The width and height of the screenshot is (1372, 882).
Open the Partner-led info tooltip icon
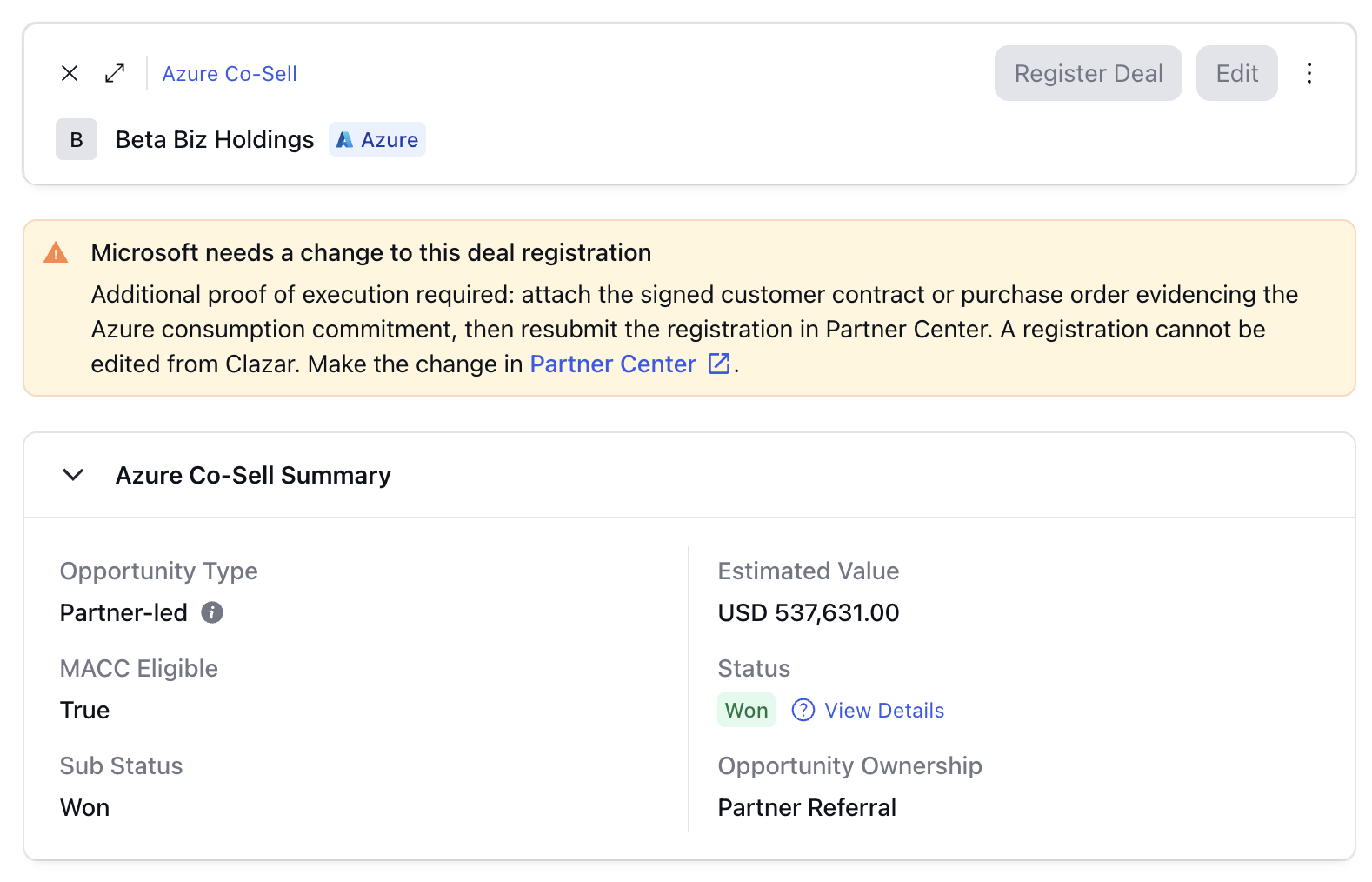tap(212, 612)
